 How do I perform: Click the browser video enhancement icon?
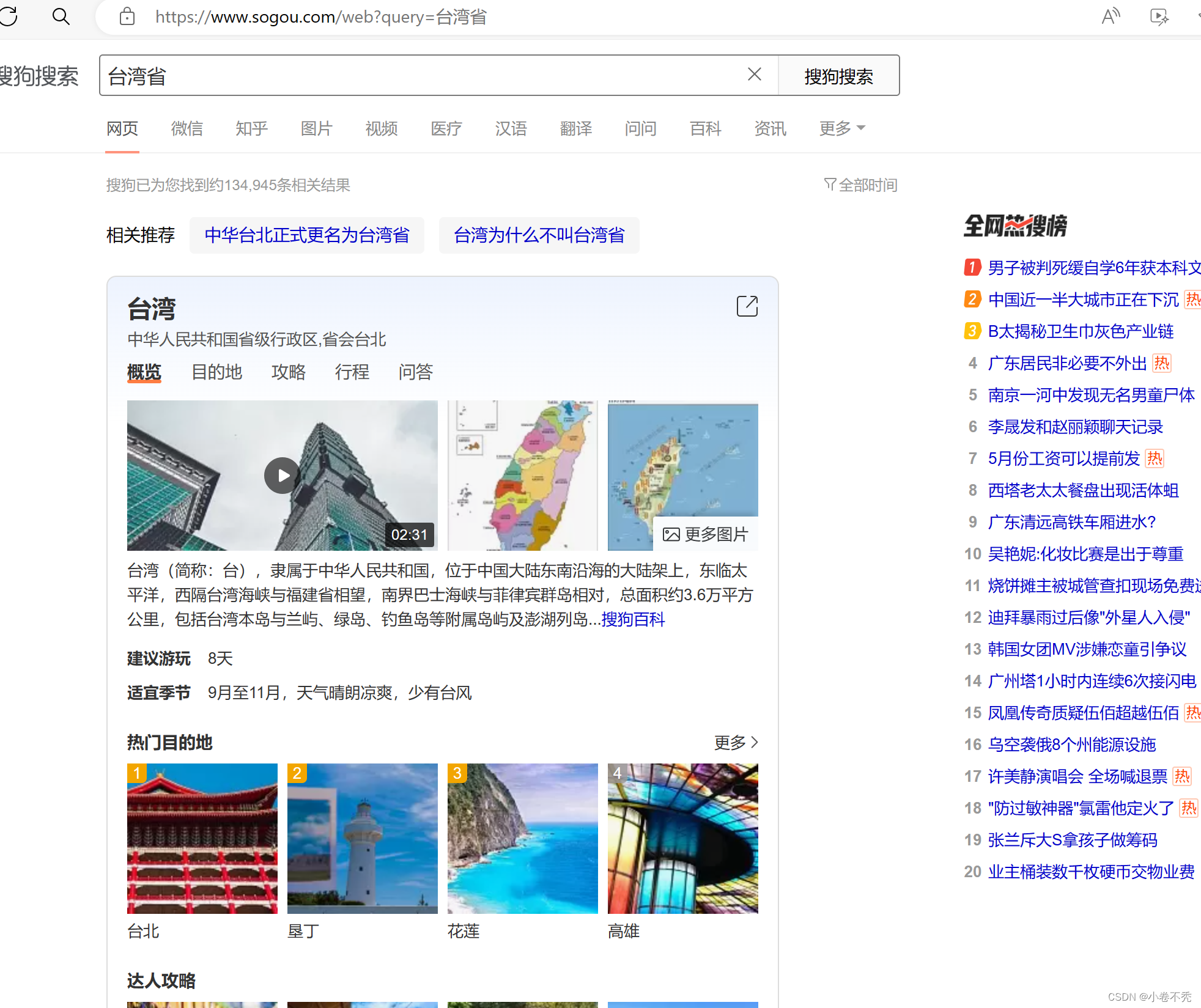click(1159, 17)
